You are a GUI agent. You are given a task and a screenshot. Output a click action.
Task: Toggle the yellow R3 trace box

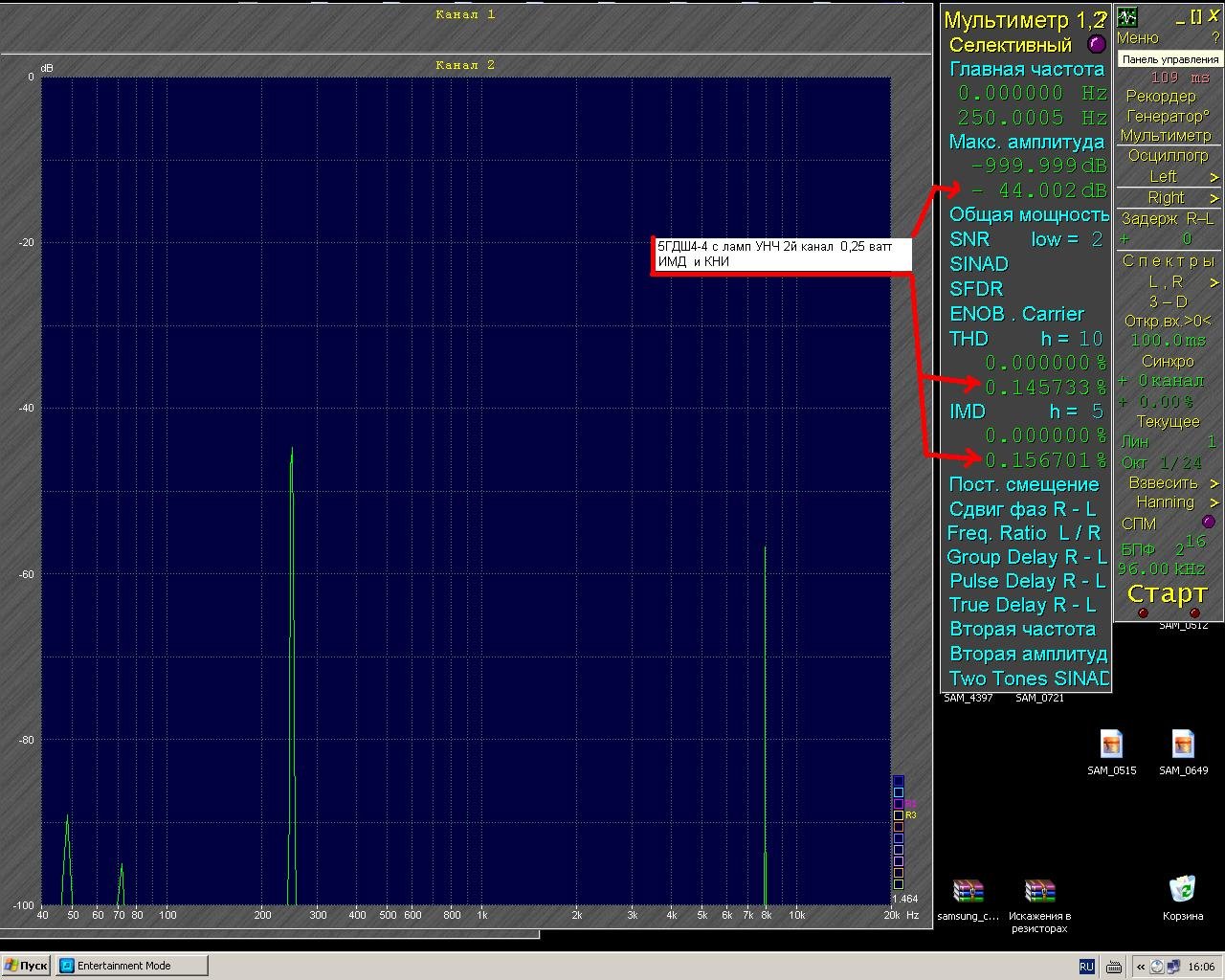point(899,815)
